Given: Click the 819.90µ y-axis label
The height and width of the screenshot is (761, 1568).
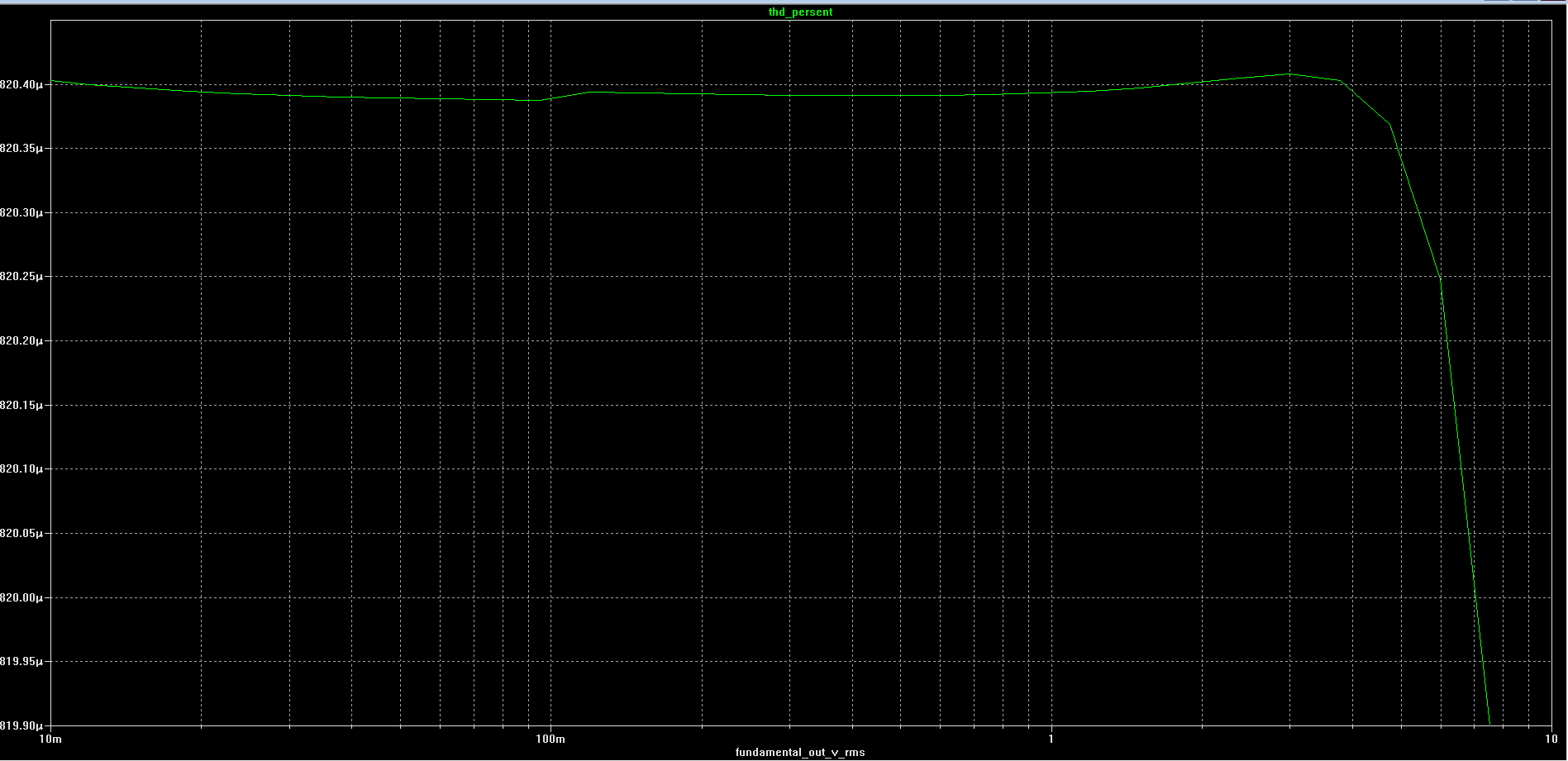Looking at the screenshot, I should click(x=21, y=726).
